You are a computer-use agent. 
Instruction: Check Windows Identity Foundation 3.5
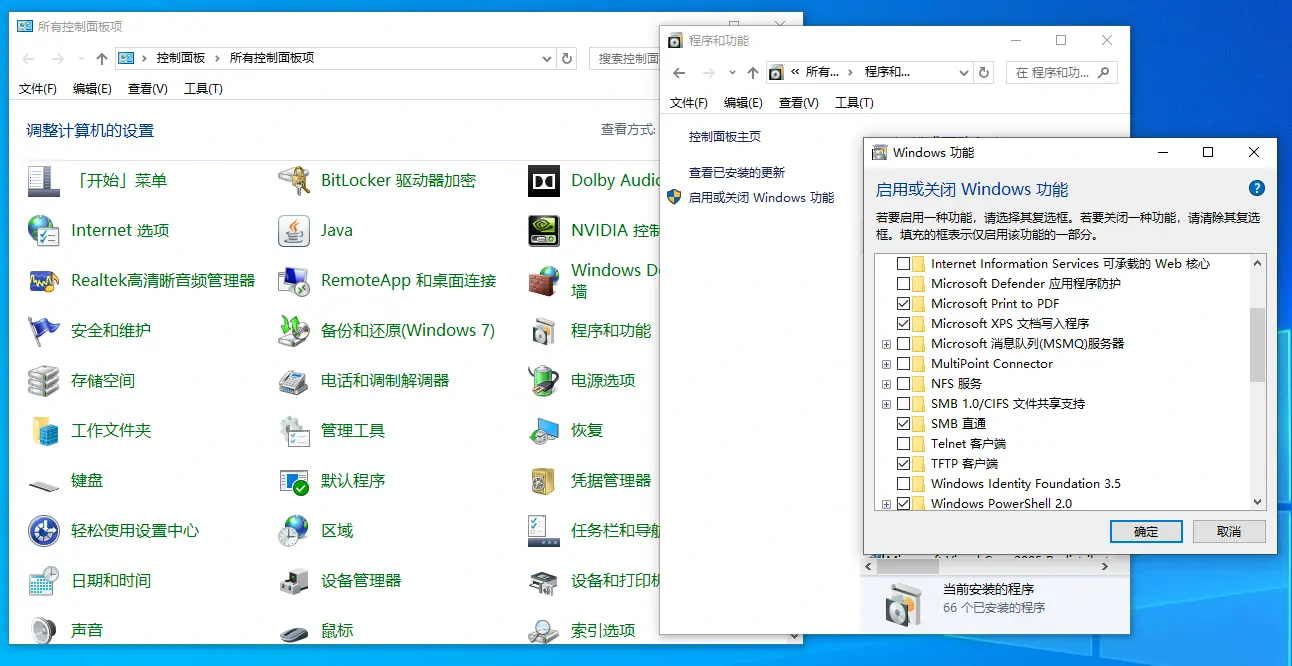point(904,484)
